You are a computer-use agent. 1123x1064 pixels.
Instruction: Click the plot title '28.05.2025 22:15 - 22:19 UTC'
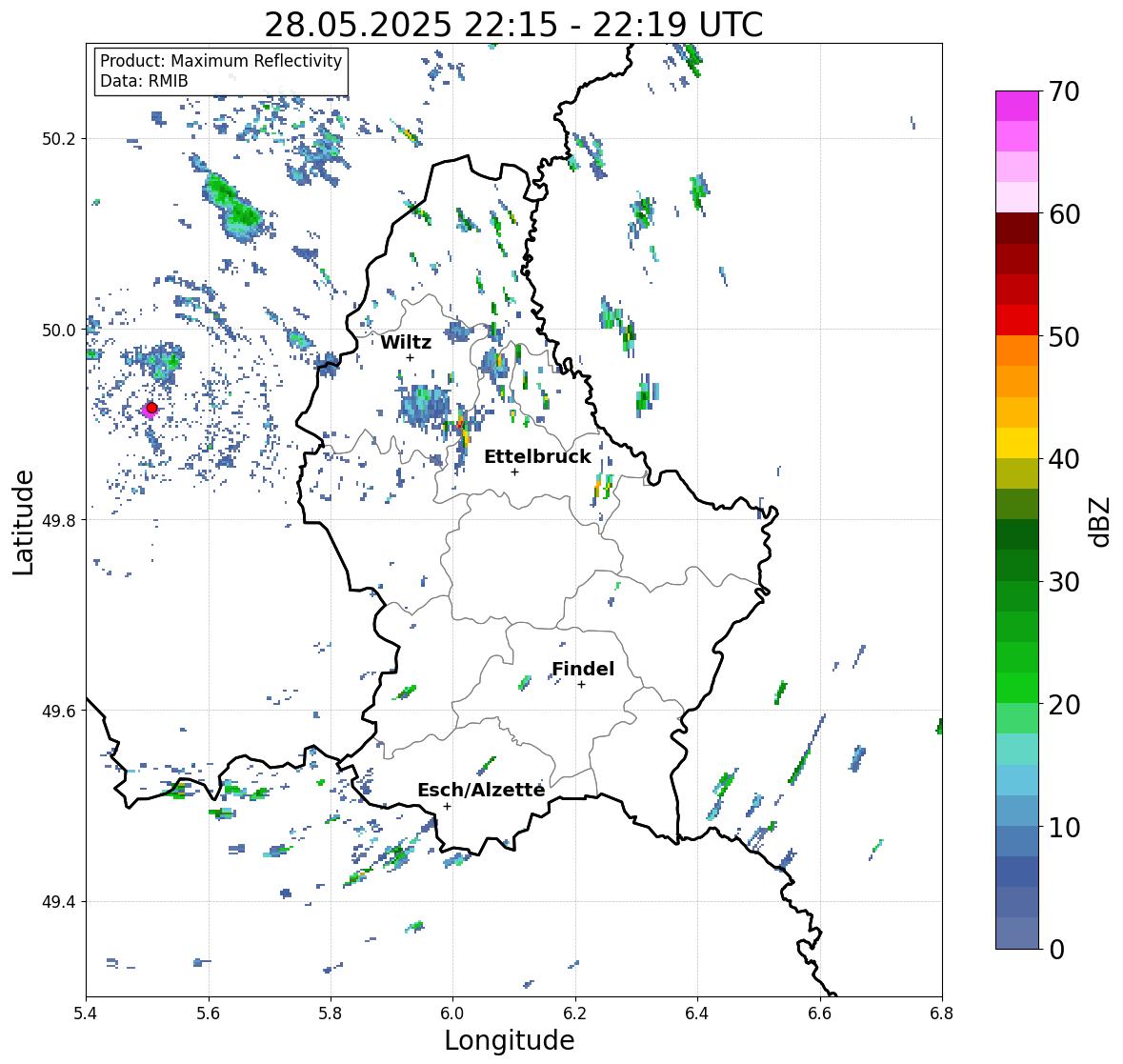[513, 25]
